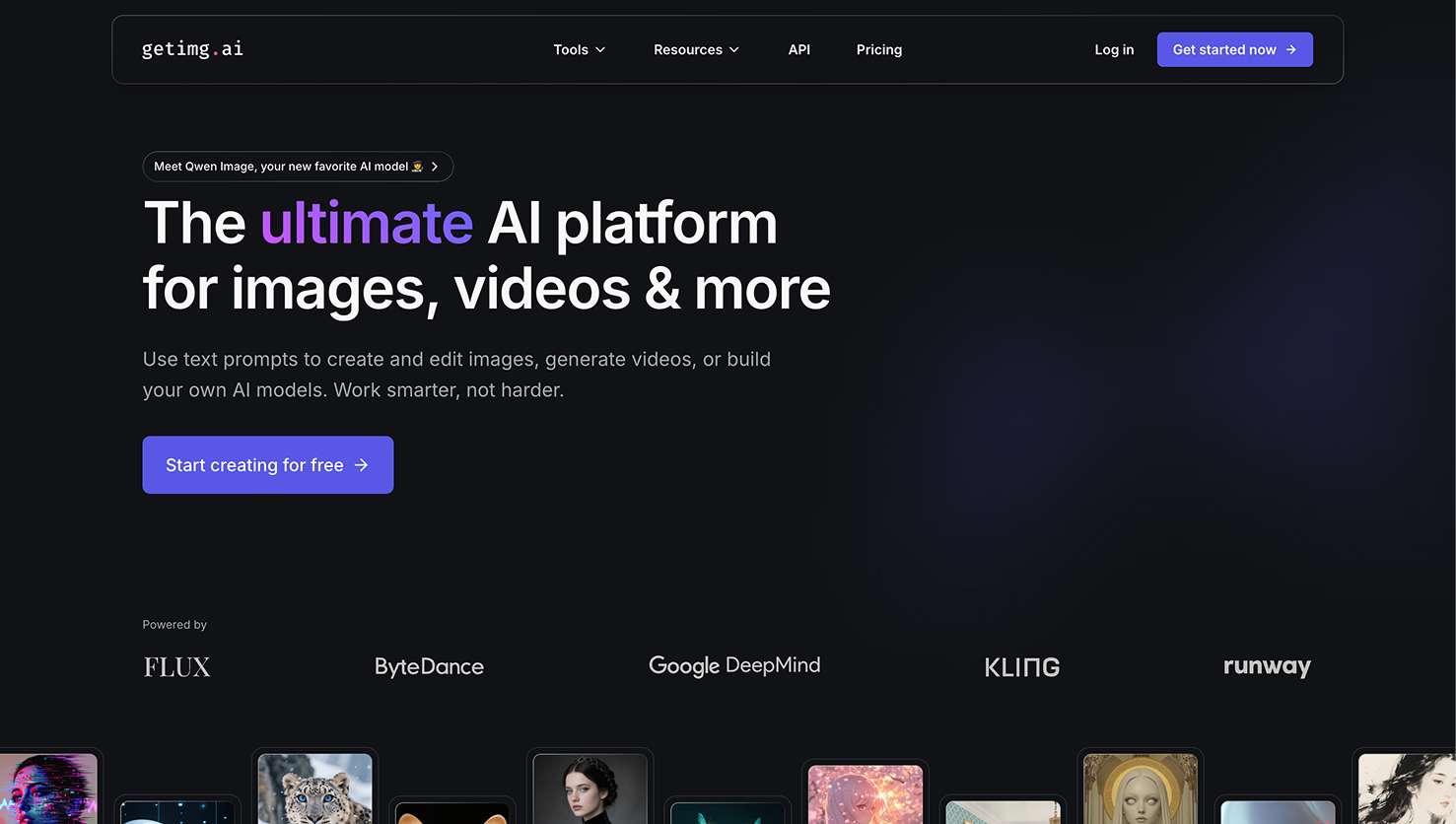The image size is (1456, 824).
Task: Click the FLUX logo
Action: 177,667
